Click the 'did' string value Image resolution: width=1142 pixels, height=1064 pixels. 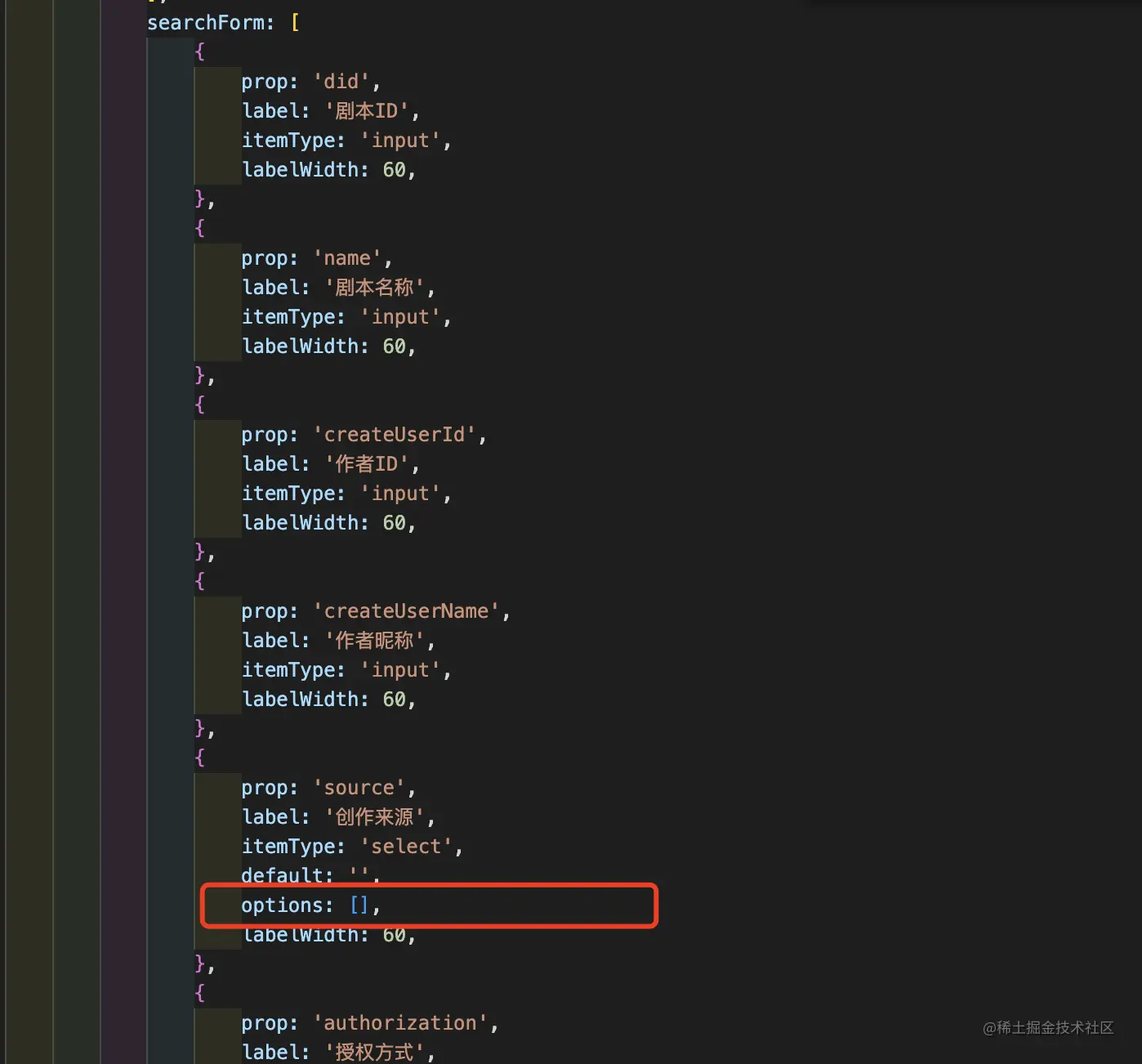point(341,82)
